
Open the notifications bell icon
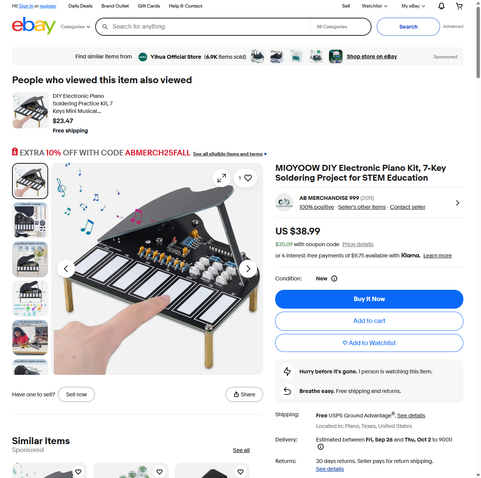click(x=441, y=6)
